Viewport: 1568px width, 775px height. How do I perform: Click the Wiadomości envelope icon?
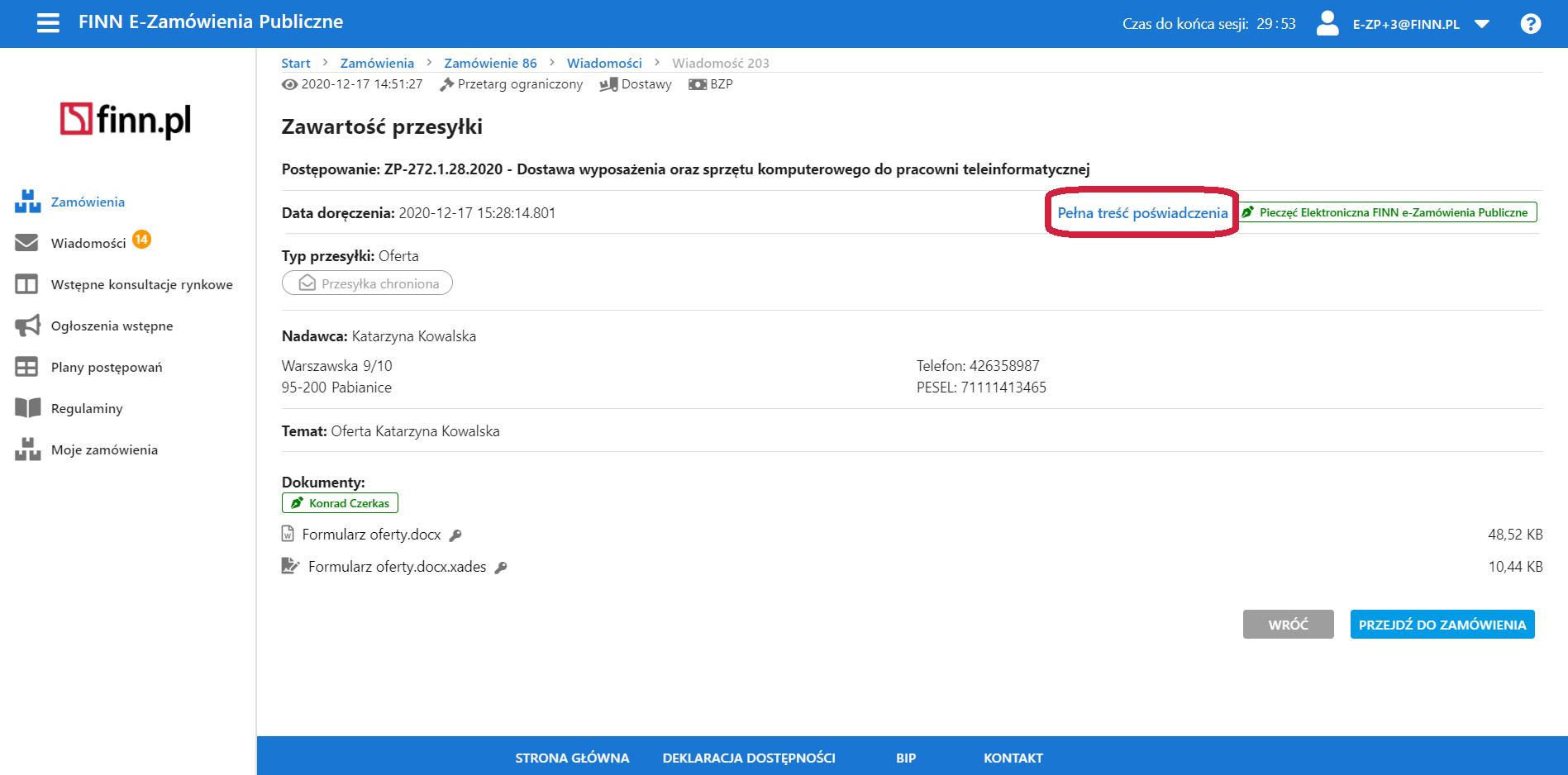26,243
